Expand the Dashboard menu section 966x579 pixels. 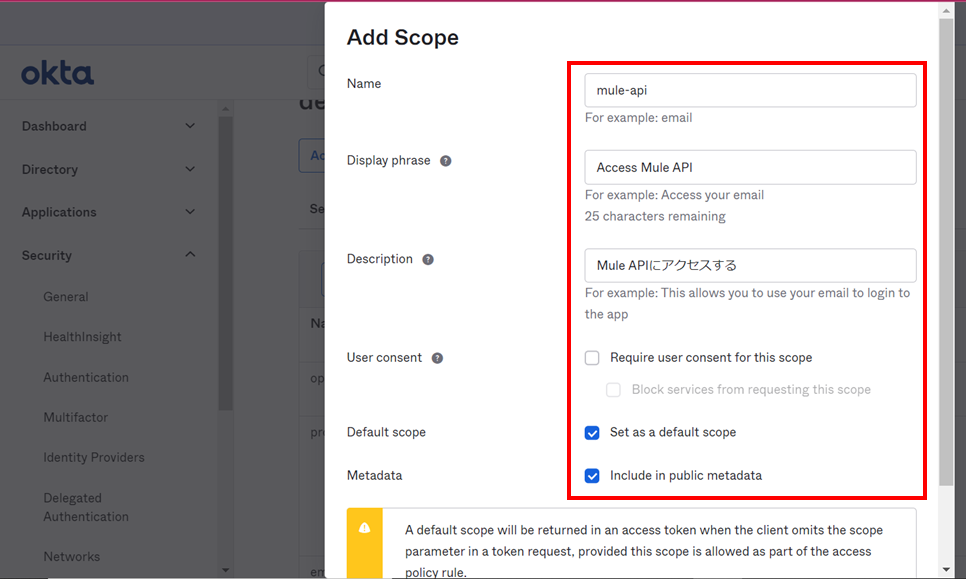108,126
